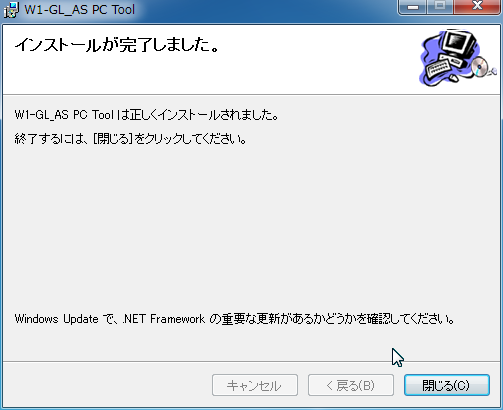Click the disabled キャンセル button
Image resolution: width=503 pixels, height=410 pixels.
coord(255,385)
